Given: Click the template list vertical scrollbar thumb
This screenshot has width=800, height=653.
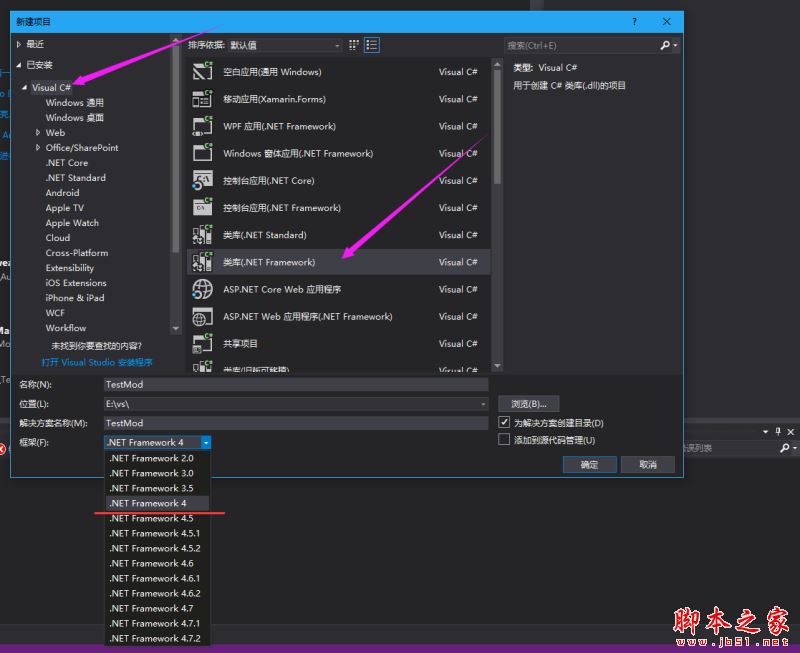Looking at the screenshot, I should click(497, 127).
